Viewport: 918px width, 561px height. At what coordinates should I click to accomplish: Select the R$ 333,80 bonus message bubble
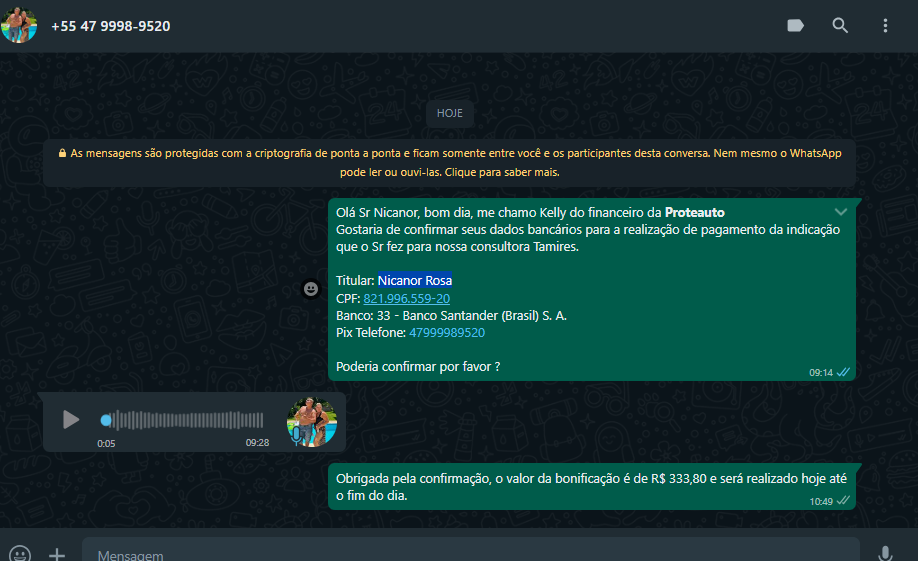pyautogui.click(x=592, y=487)
